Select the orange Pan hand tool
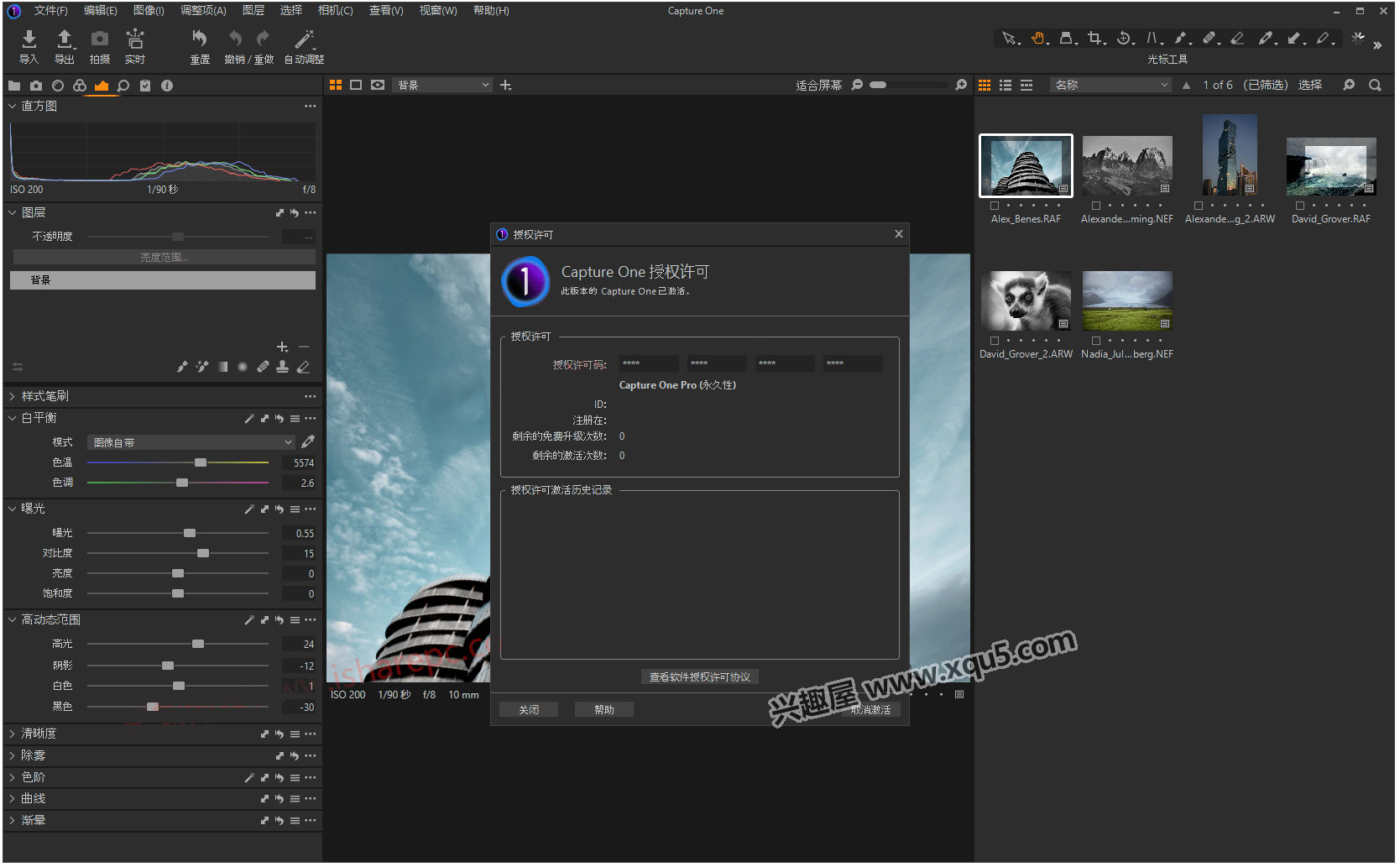 [x=1039, y=39]
